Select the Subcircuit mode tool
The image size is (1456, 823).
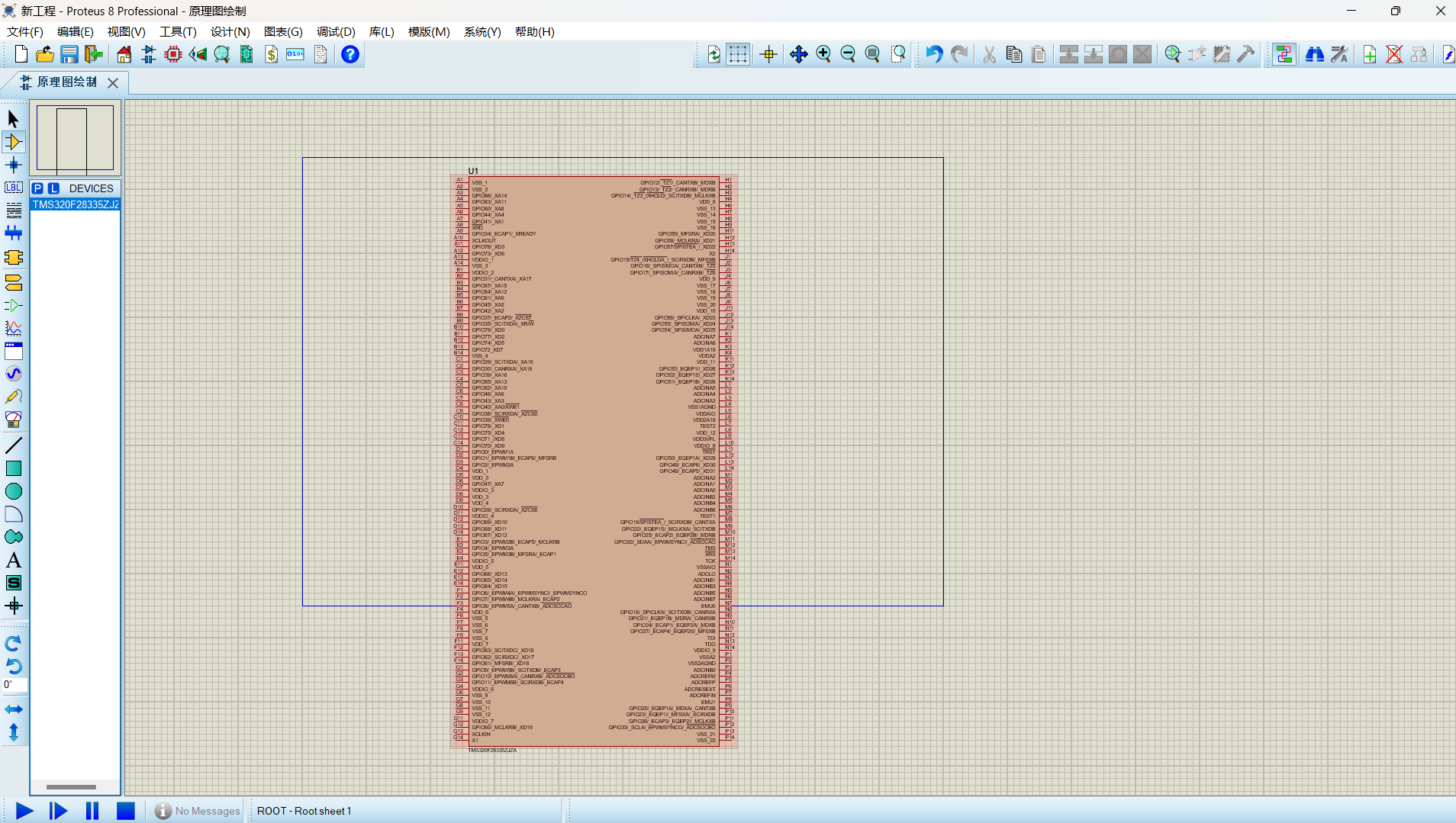pyautogui.click(x=13, y=258)
